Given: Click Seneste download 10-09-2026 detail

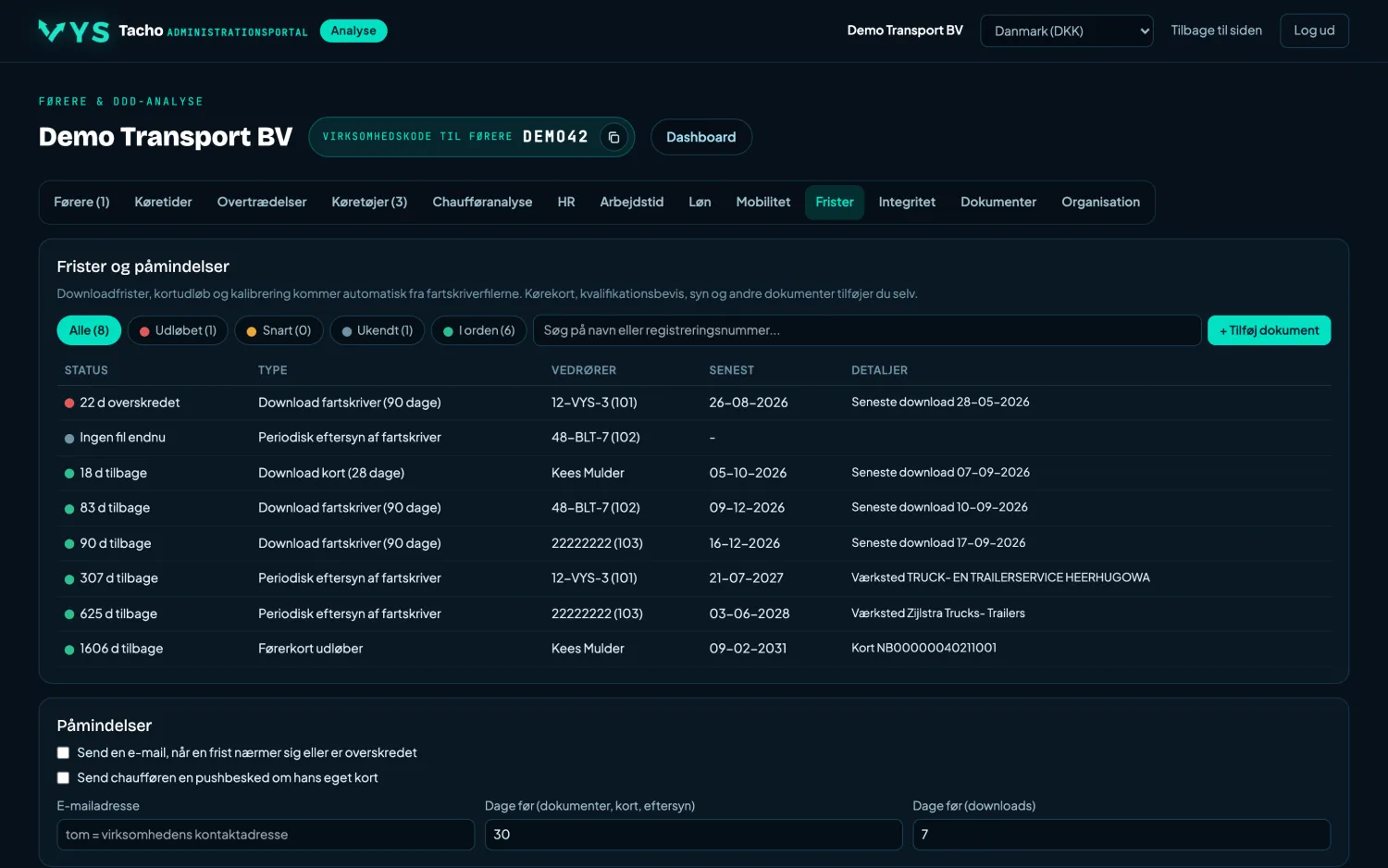Looking at the screenshot, I should coord(939,508).
